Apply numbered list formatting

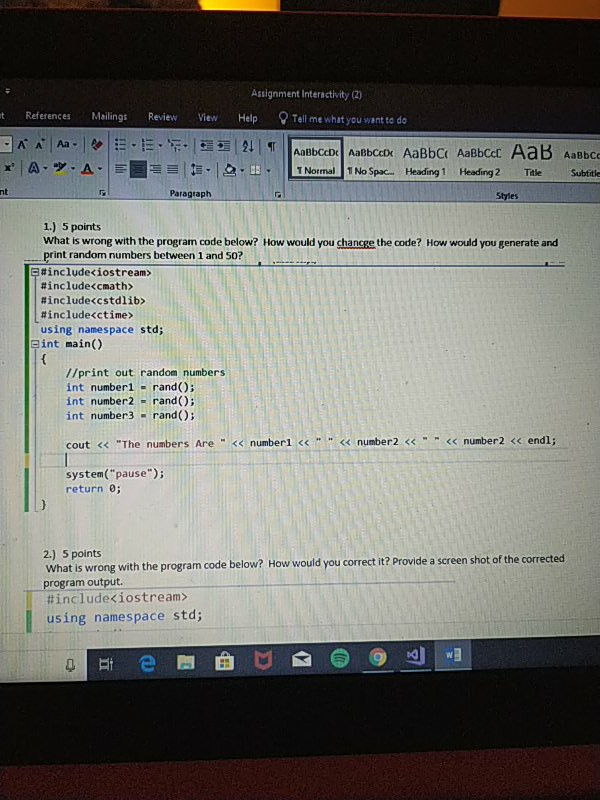point(147,145)
